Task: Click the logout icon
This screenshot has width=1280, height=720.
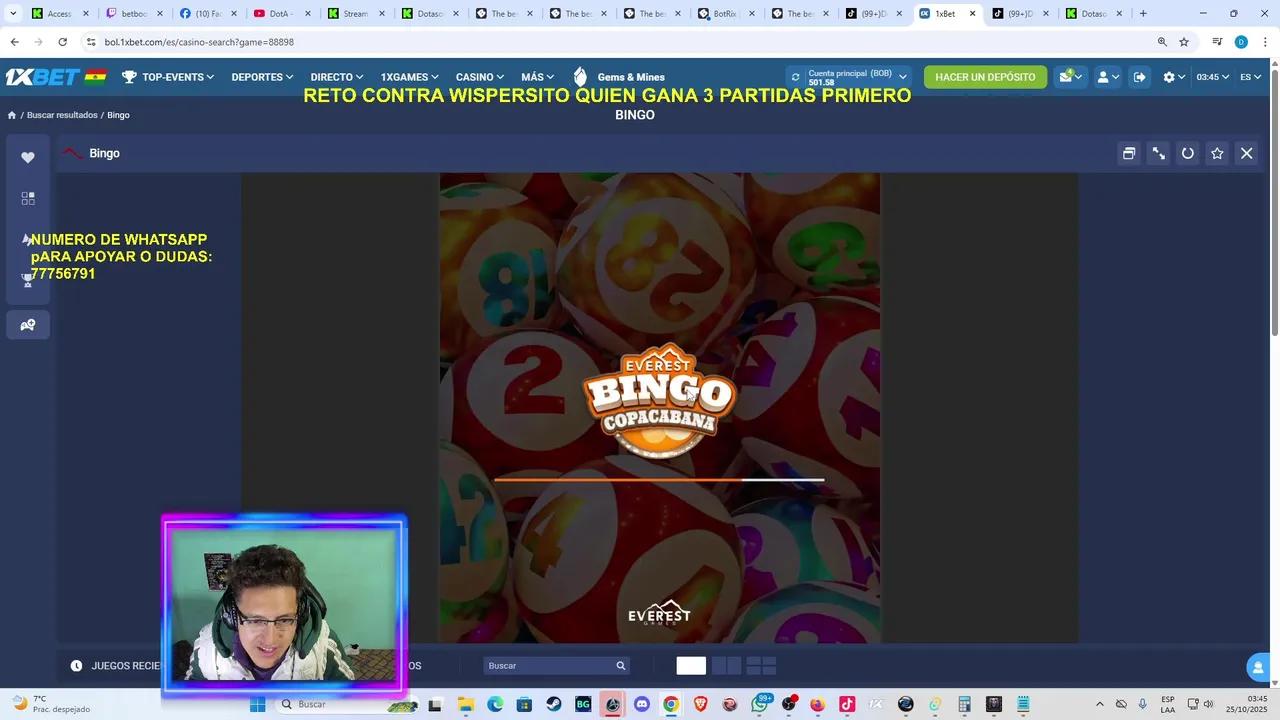Action: pos(1139,77)
